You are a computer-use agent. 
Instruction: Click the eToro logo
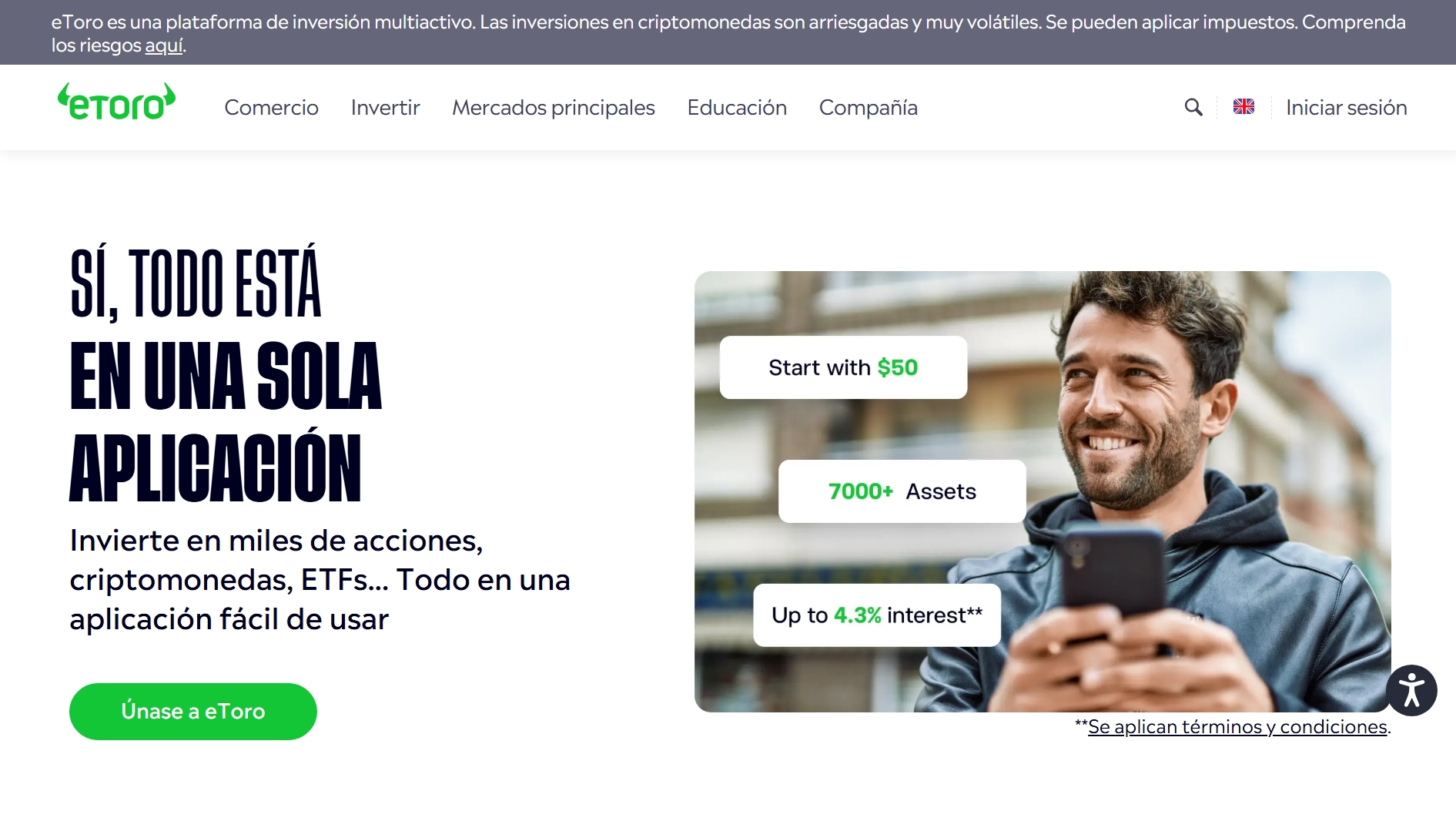click(x=116, y=102)
